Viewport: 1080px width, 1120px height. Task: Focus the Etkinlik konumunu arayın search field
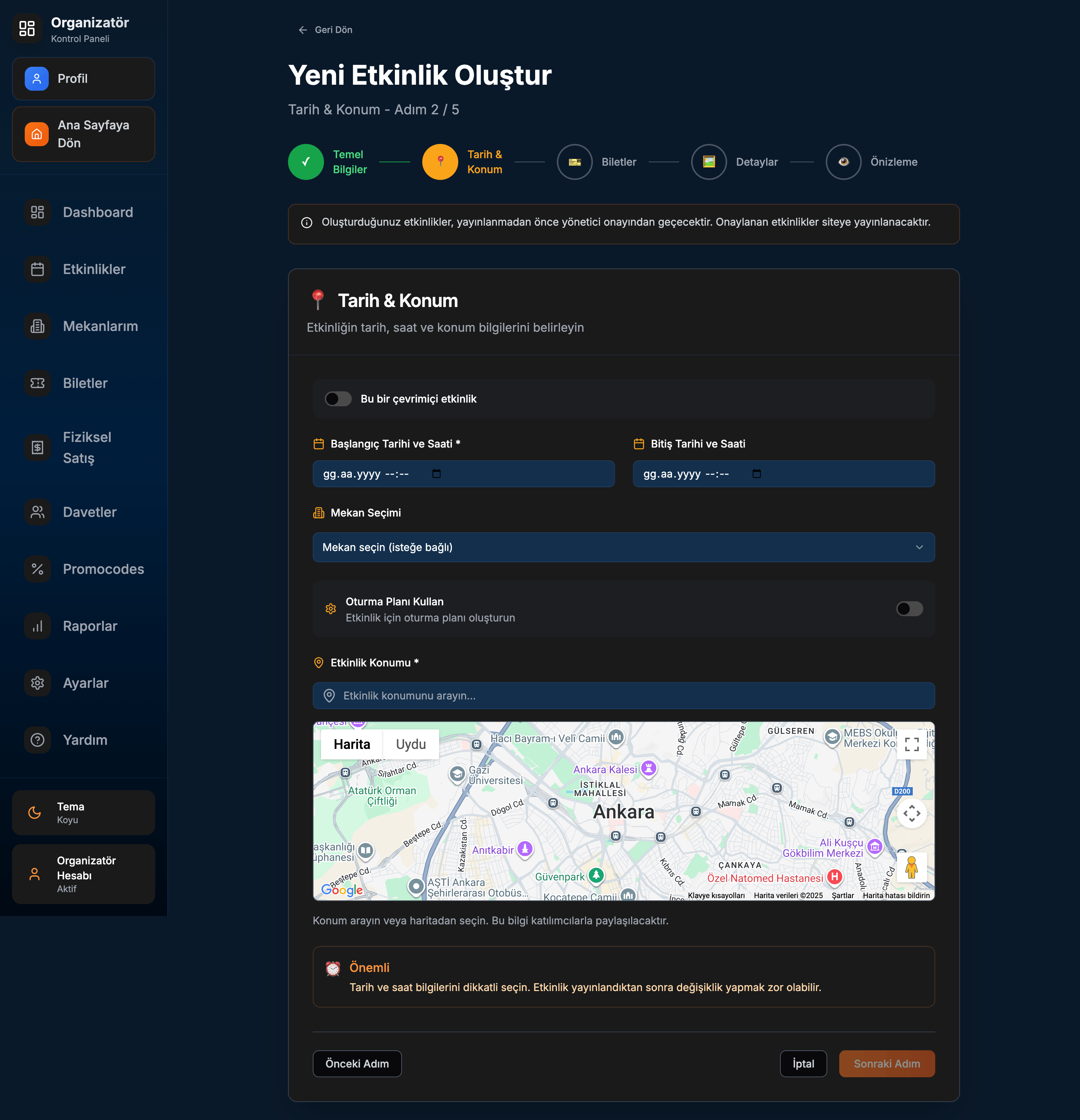(623, 696)
